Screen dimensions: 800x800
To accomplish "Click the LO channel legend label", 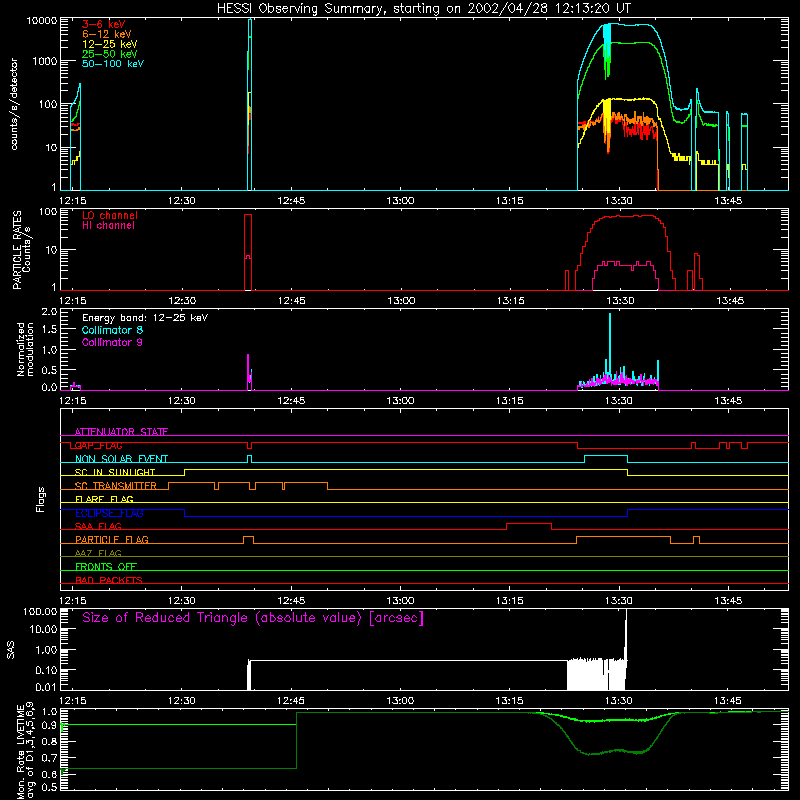I will [110, 215].
